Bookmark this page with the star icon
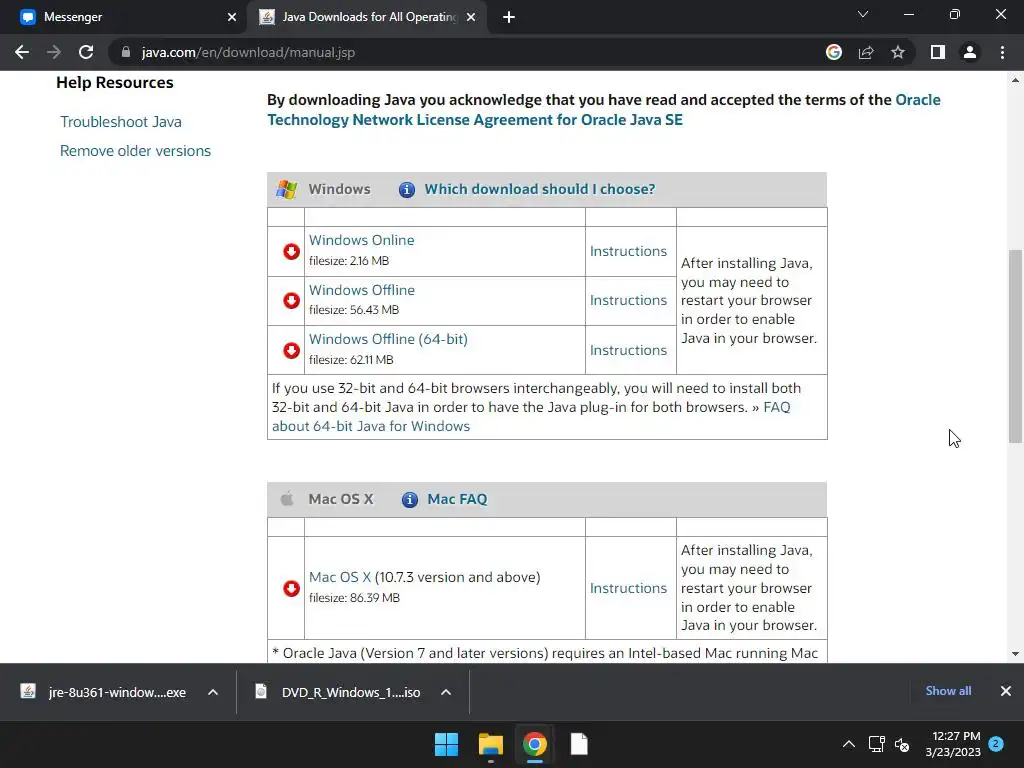This screenshot has width=1024, height=768. (898, 52)
